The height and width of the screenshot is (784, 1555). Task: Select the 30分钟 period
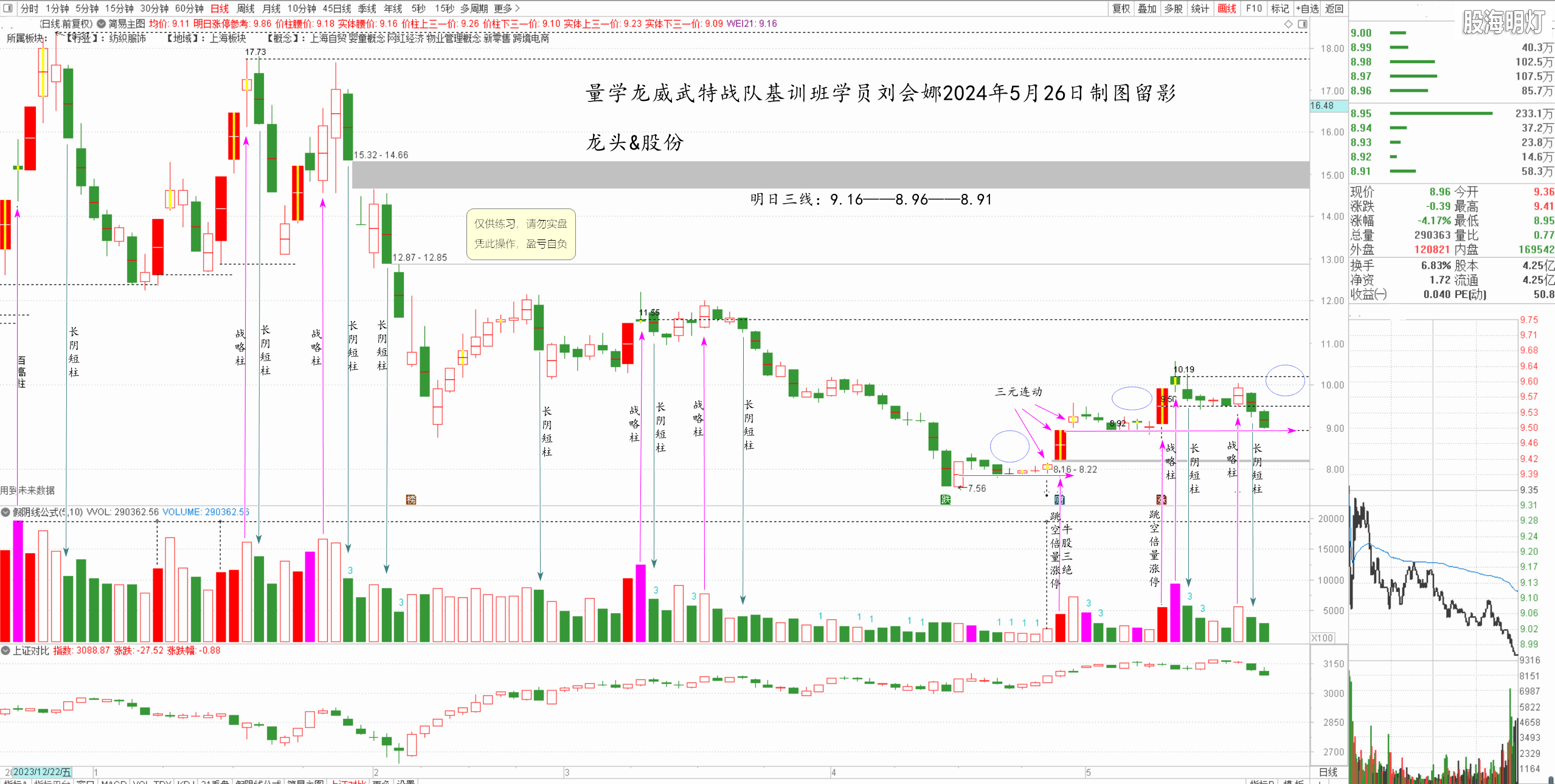[154, 8]
